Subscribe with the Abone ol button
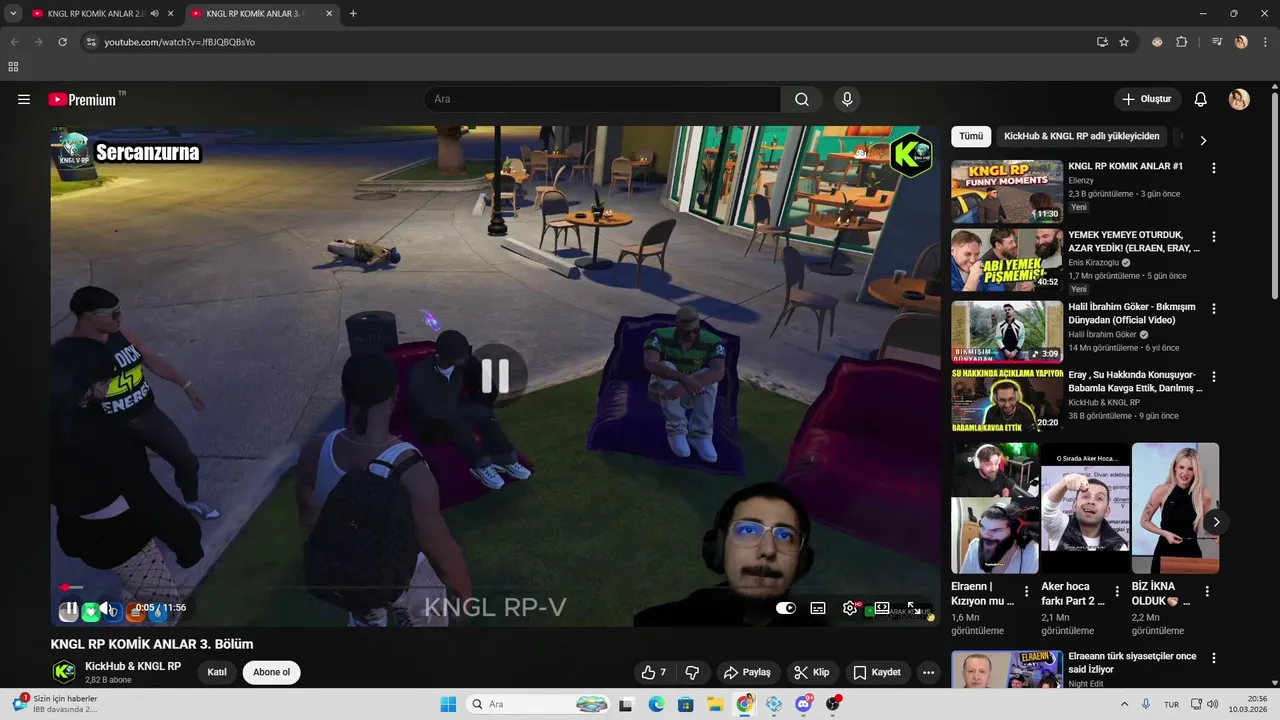Screen dimensions: 1280x720 (x=271, y=672)
